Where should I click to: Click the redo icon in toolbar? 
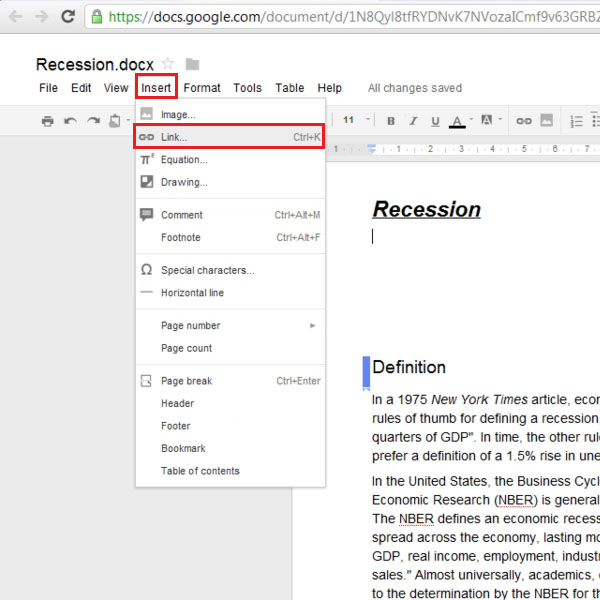click(x=93, y=121)
